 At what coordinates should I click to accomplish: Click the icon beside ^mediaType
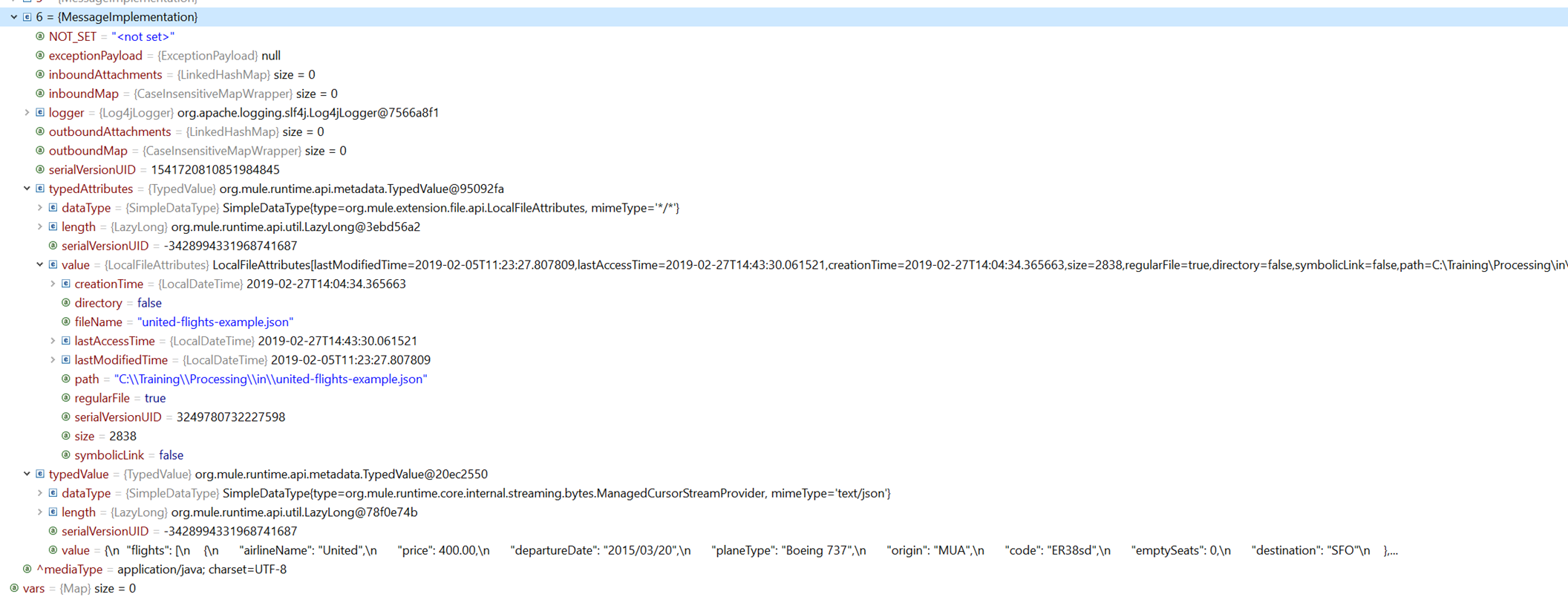[x=27, y=570]
